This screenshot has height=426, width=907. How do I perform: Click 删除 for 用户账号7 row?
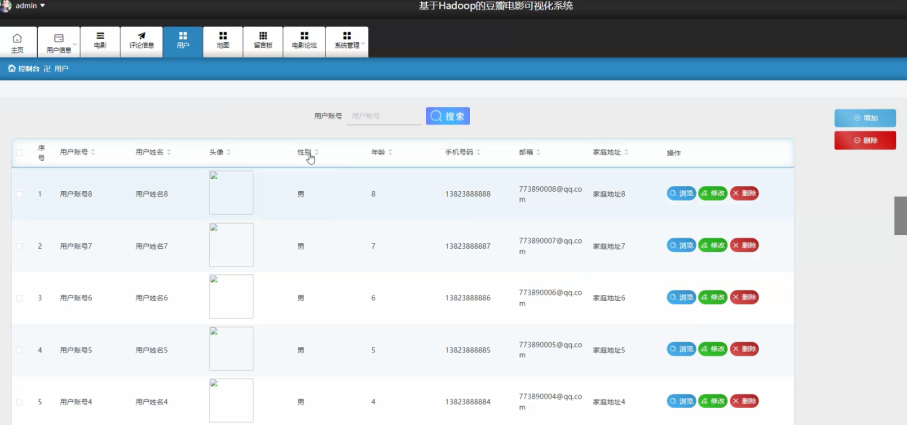click(x=744, y=245)
